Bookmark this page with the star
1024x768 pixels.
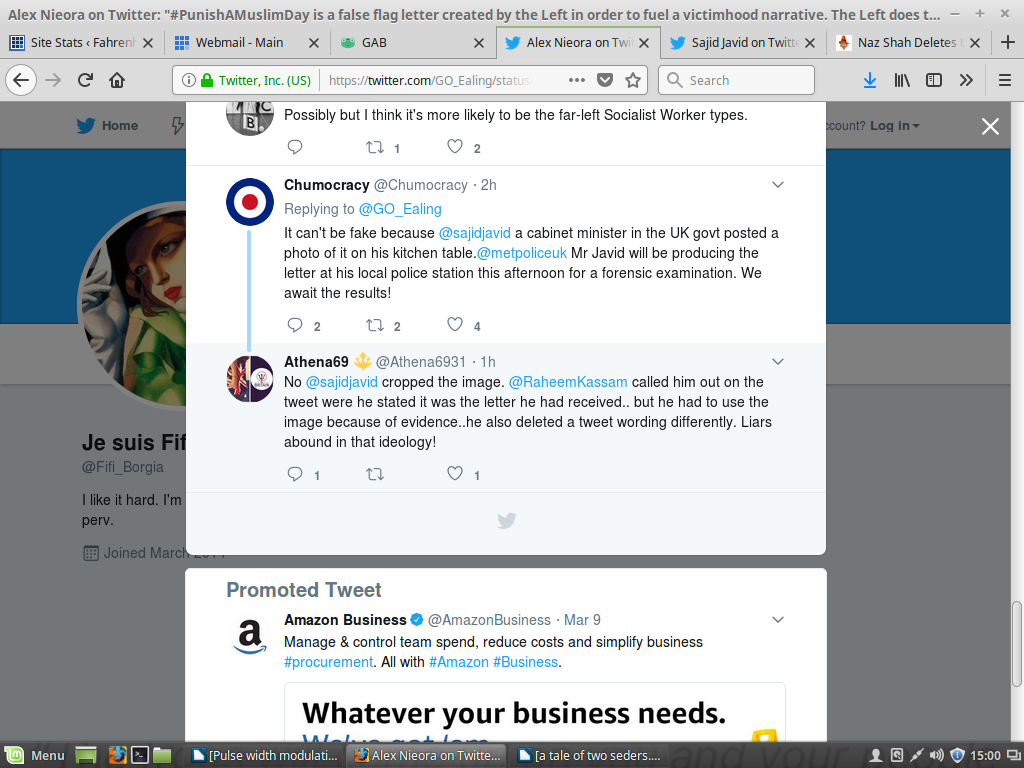tap(632, 80)
